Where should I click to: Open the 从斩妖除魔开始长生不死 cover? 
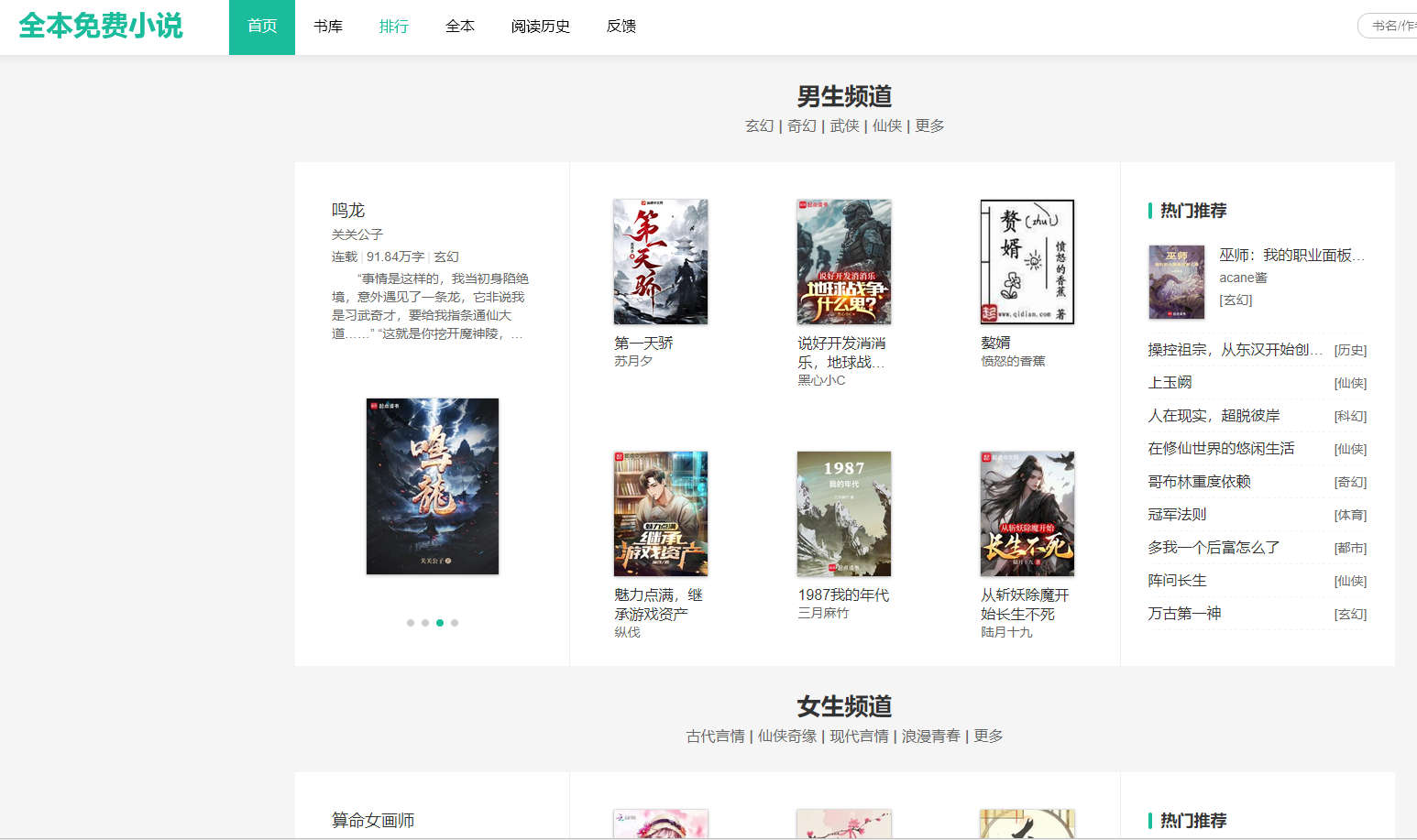[1027, 514]
